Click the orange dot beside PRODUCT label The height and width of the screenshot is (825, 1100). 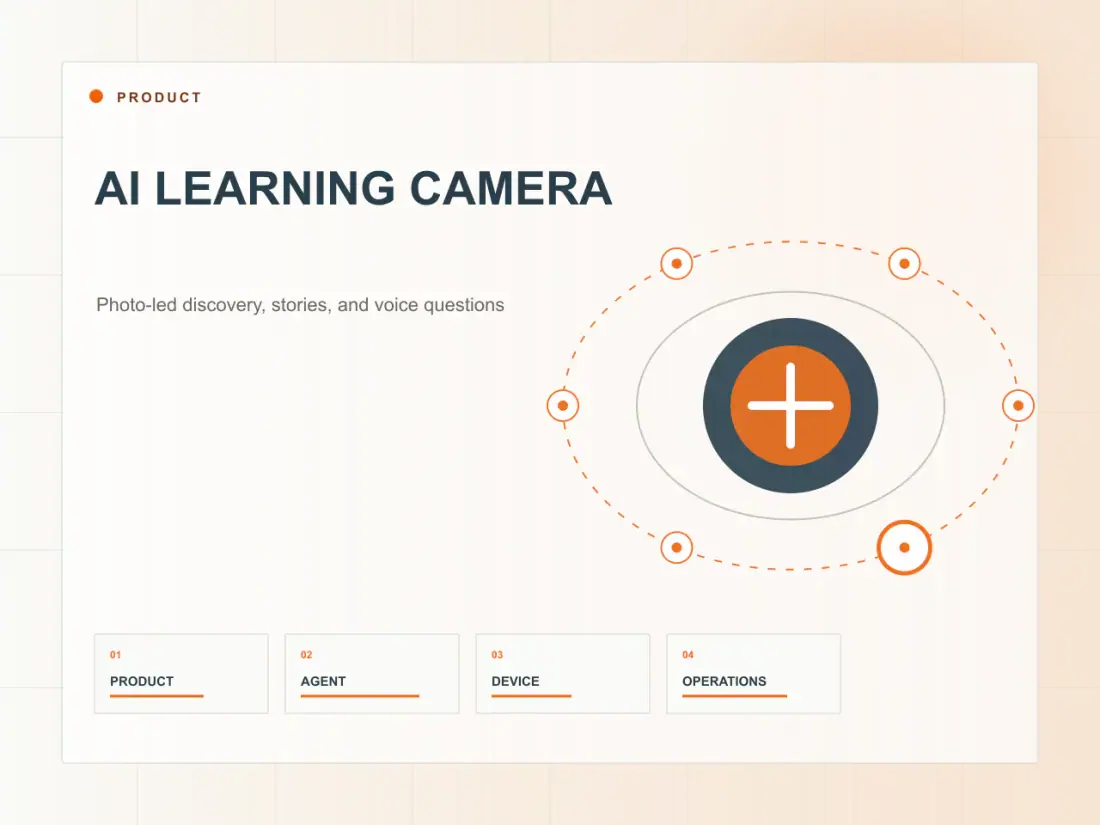(96, 96)
